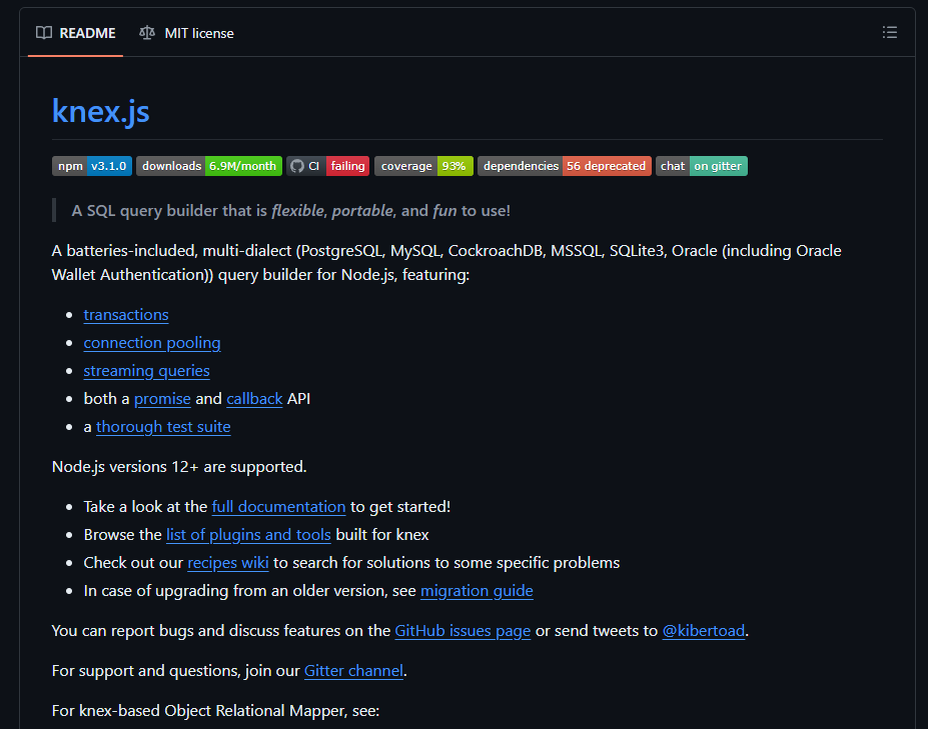Open the thorough test suite link
This screenshot has width=928, height=729.
click(x=163, y=427)
